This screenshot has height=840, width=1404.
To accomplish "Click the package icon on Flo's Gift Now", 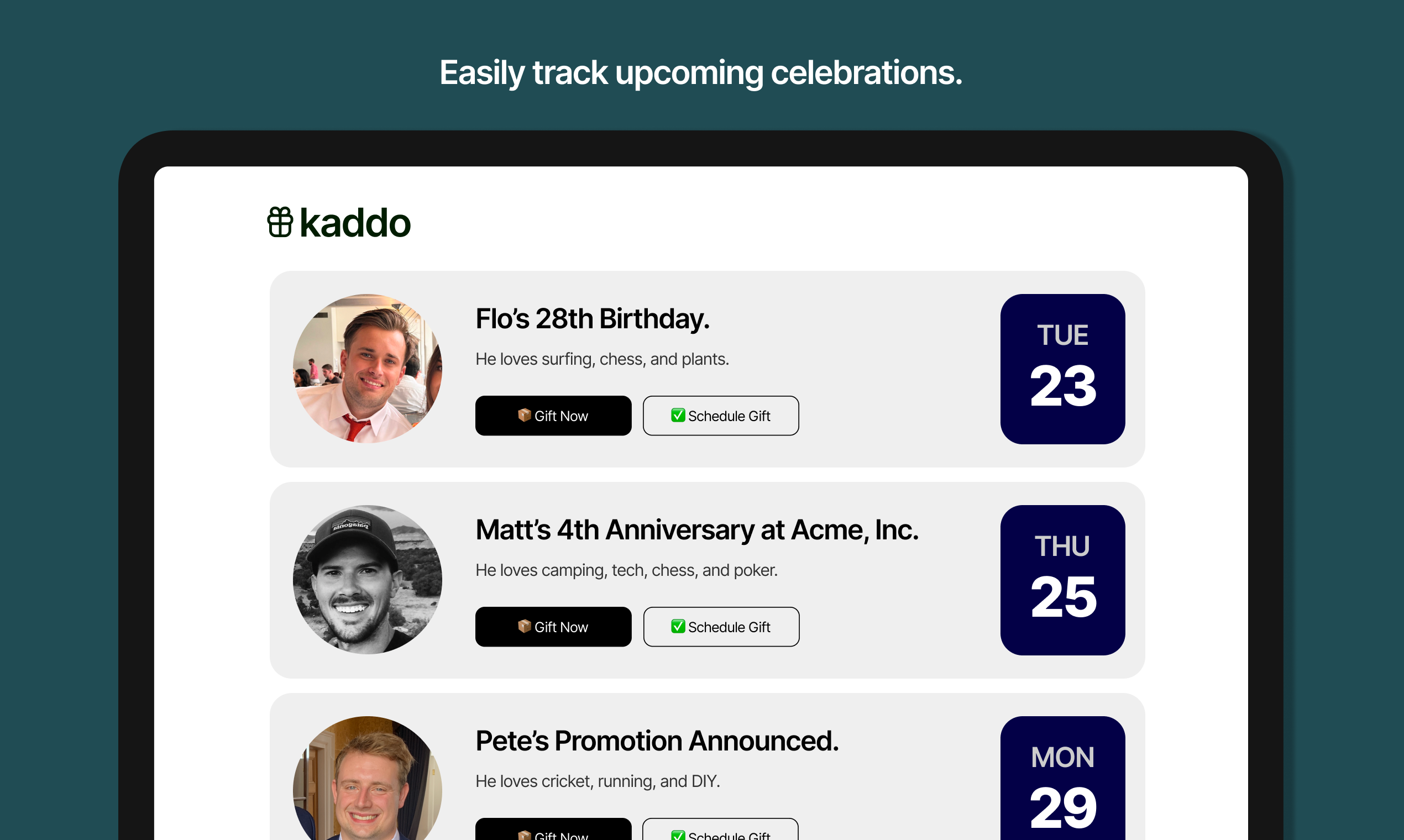I will click(524, 415).
